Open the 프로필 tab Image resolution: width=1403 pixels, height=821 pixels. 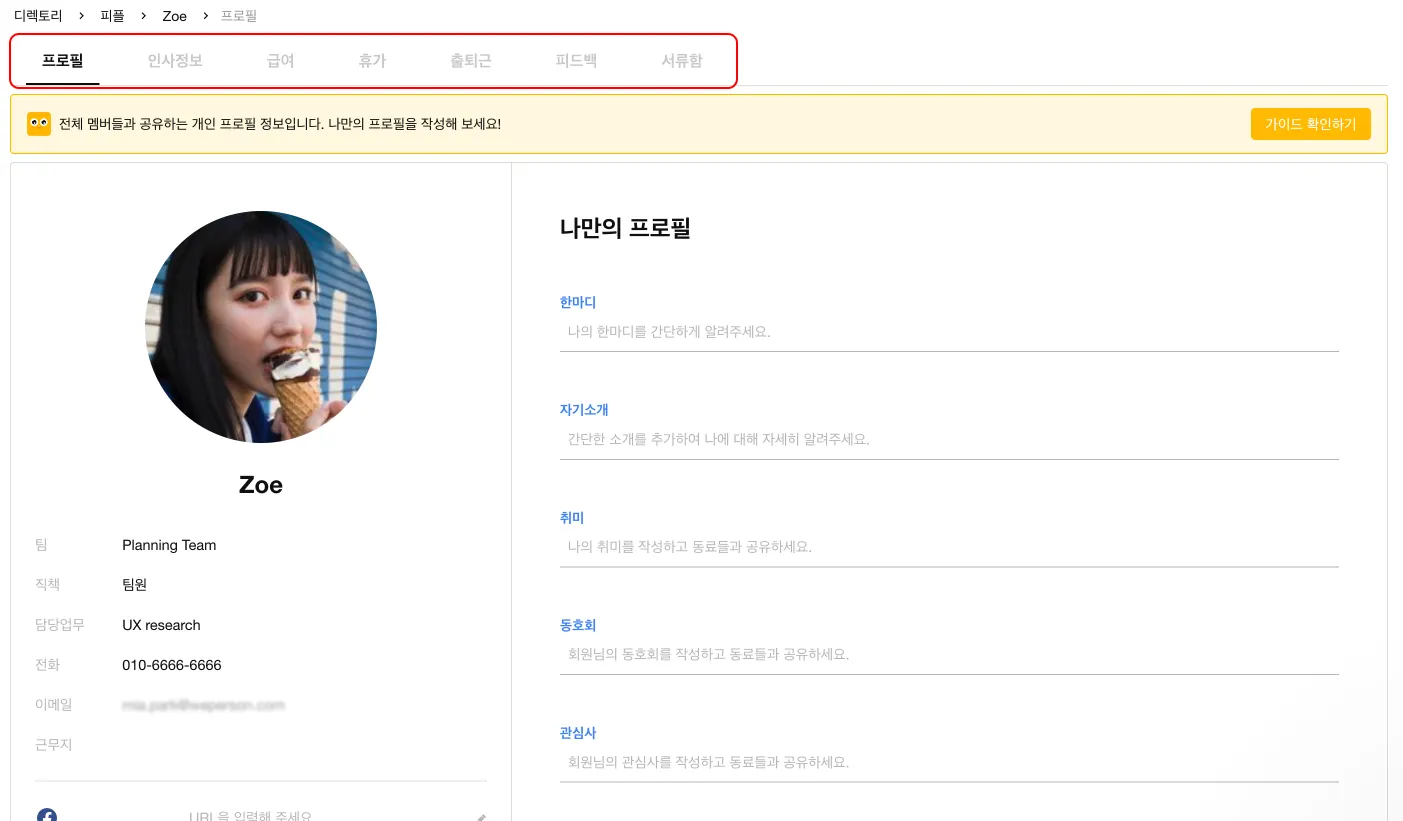click(x=62, y=60)
